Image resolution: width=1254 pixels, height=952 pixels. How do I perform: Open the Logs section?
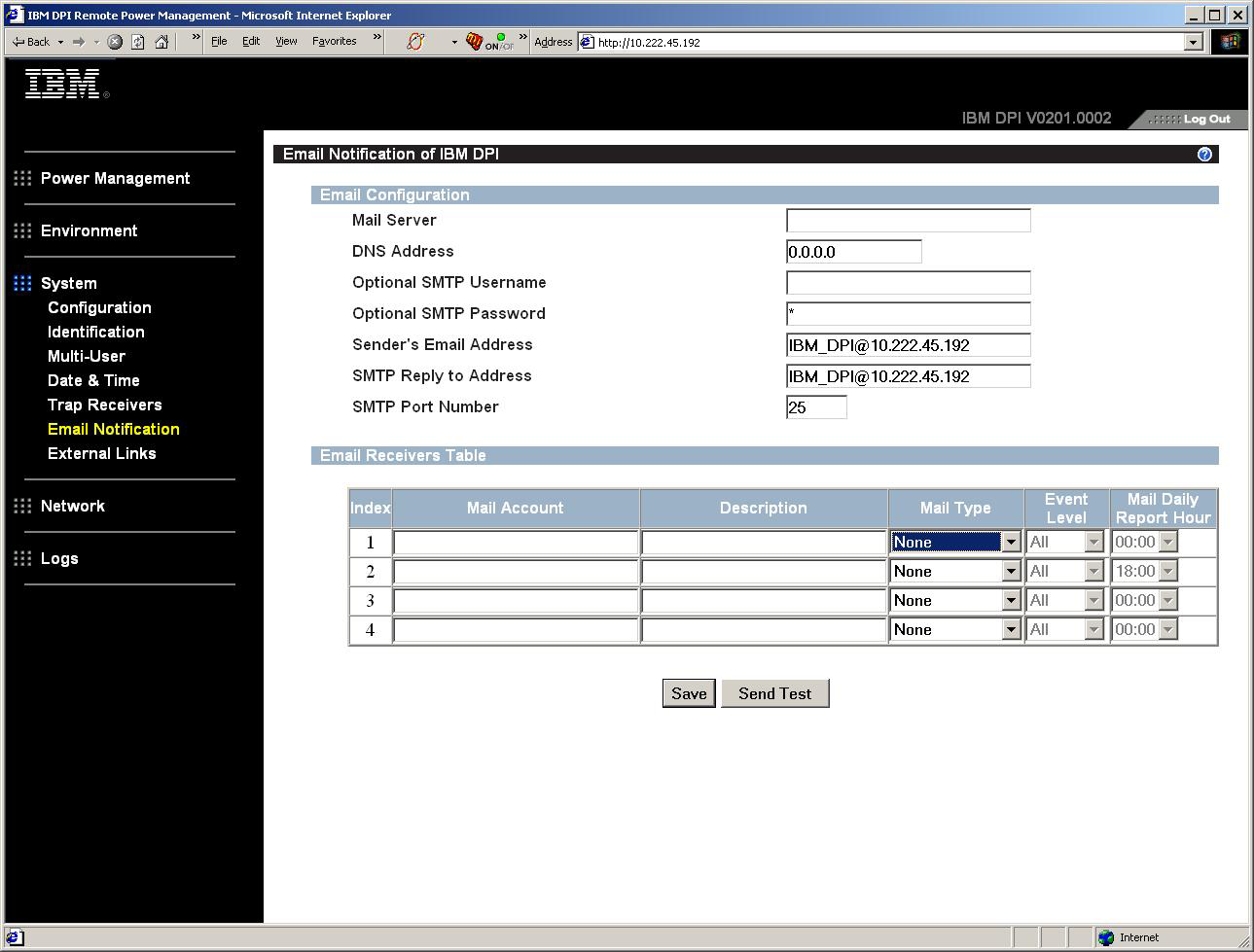point(58,558)
